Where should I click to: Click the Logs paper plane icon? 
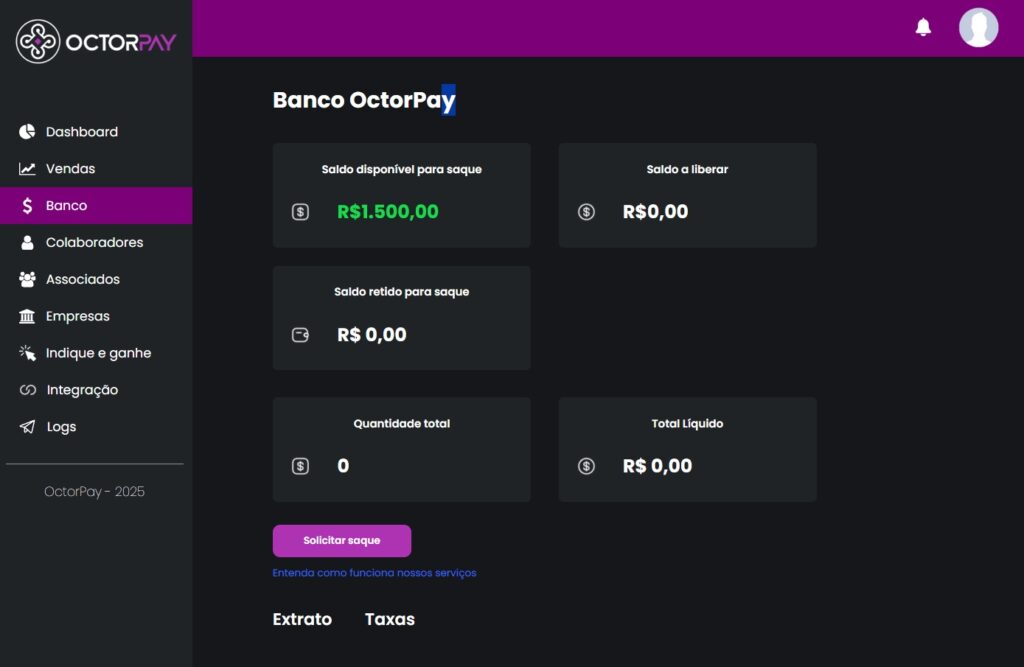pyautogui.click(x=27, y=427)
